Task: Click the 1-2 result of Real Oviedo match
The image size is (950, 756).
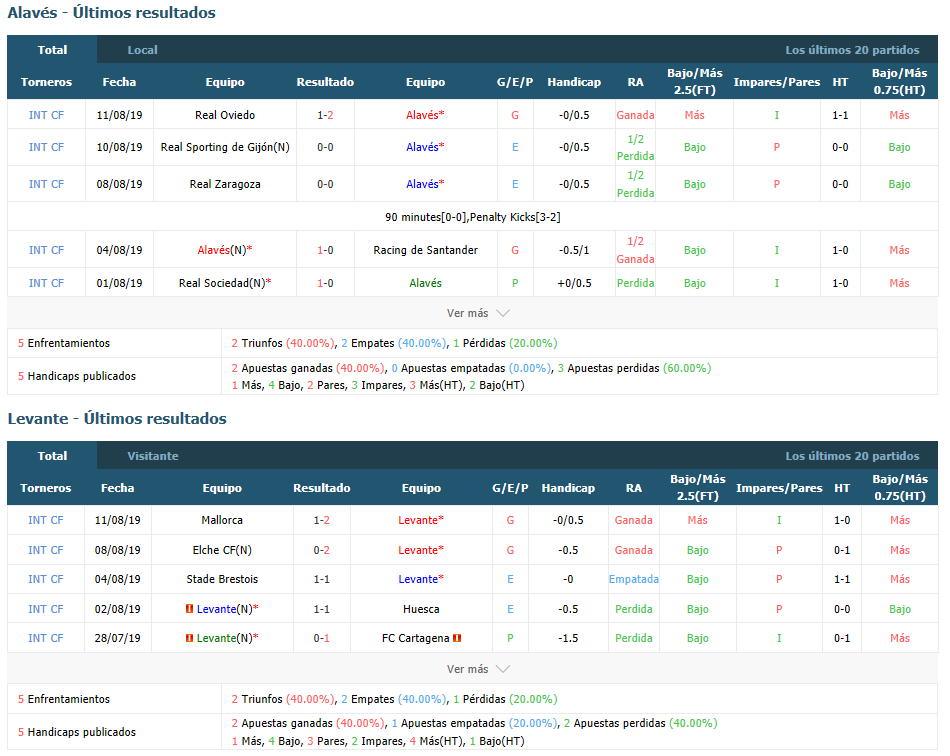Action: (x=325, y=114)
